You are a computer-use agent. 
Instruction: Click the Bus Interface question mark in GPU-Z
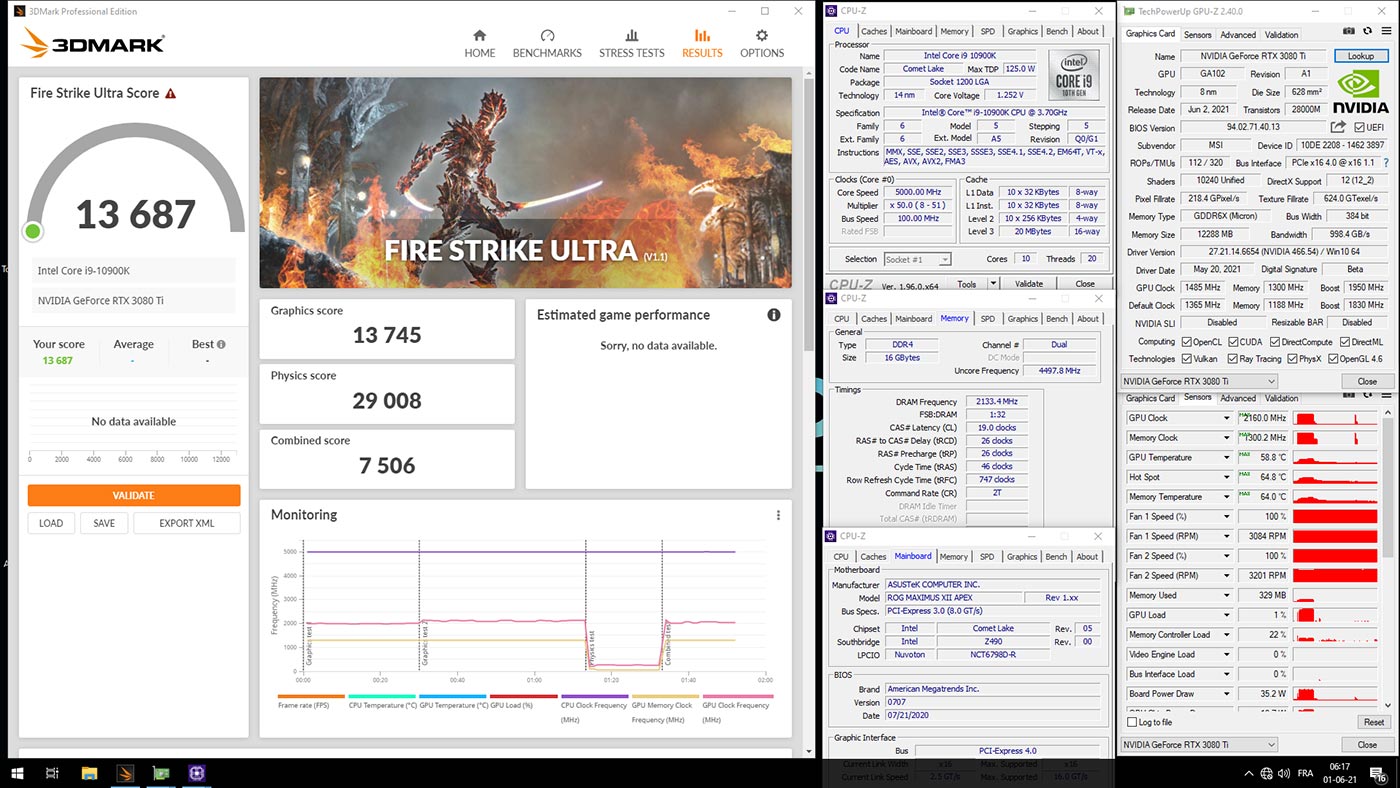1385,162
